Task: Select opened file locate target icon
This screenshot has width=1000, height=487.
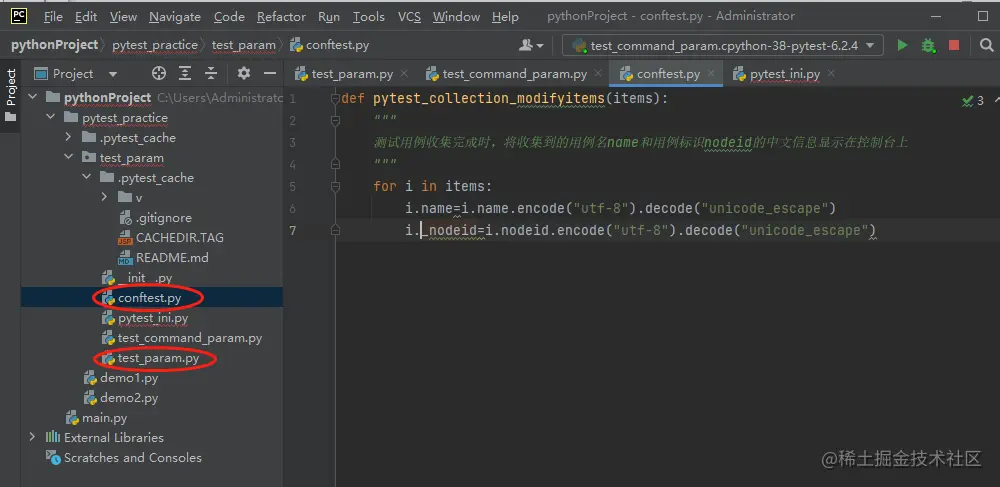Action: pos(159,74)
